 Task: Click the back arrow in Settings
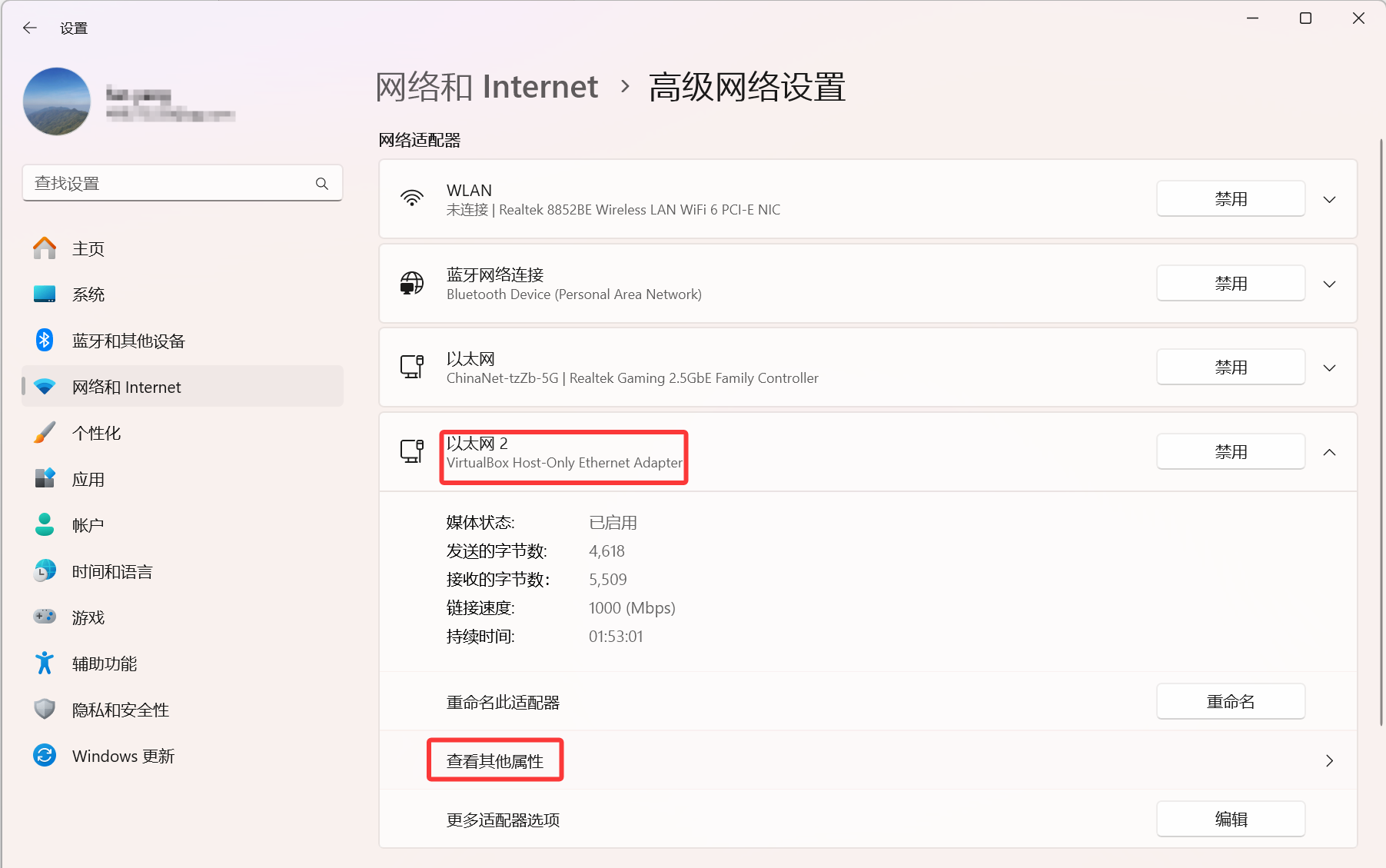[30, 28]
